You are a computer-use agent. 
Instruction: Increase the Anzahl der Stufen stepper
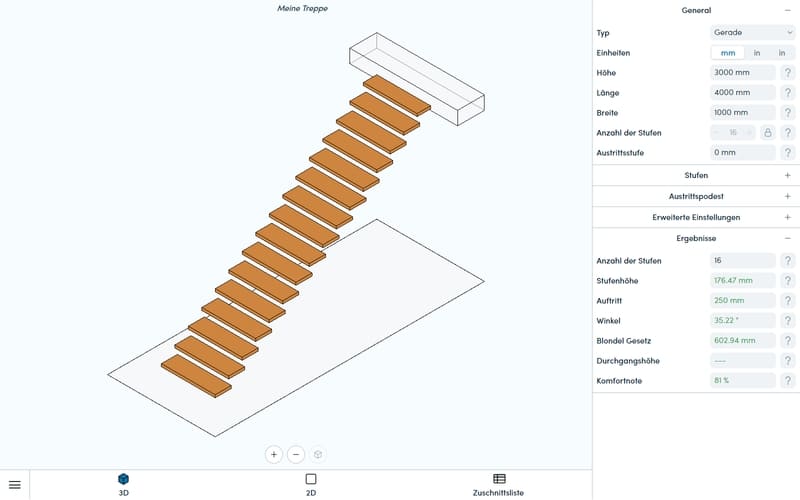pyautogui.click(x=749, y=133)
